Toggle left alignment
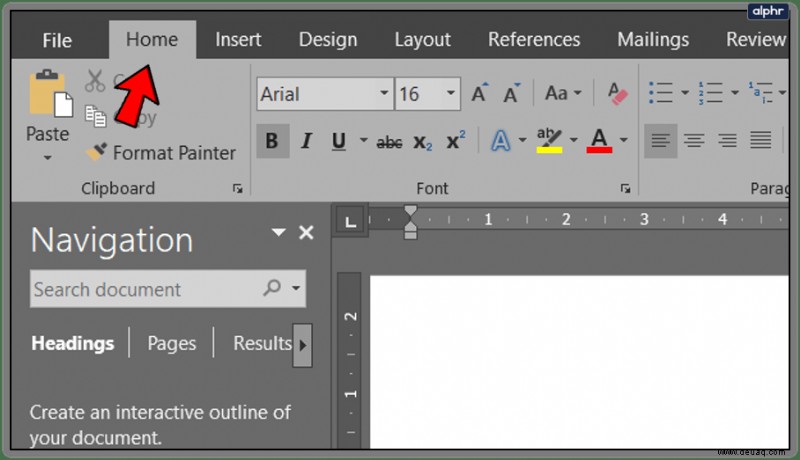800x460 pixels. tap(661, 141)
